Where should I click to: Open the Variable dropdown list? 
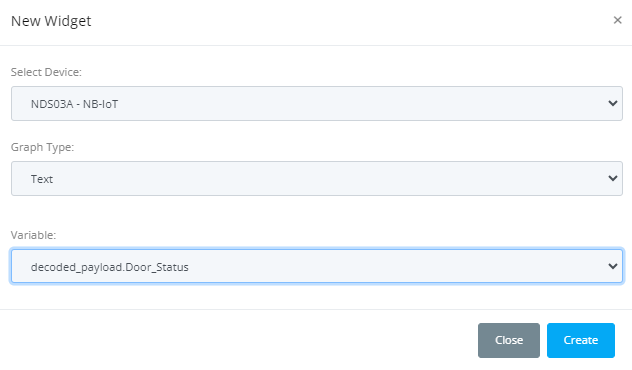click(317, 266)
